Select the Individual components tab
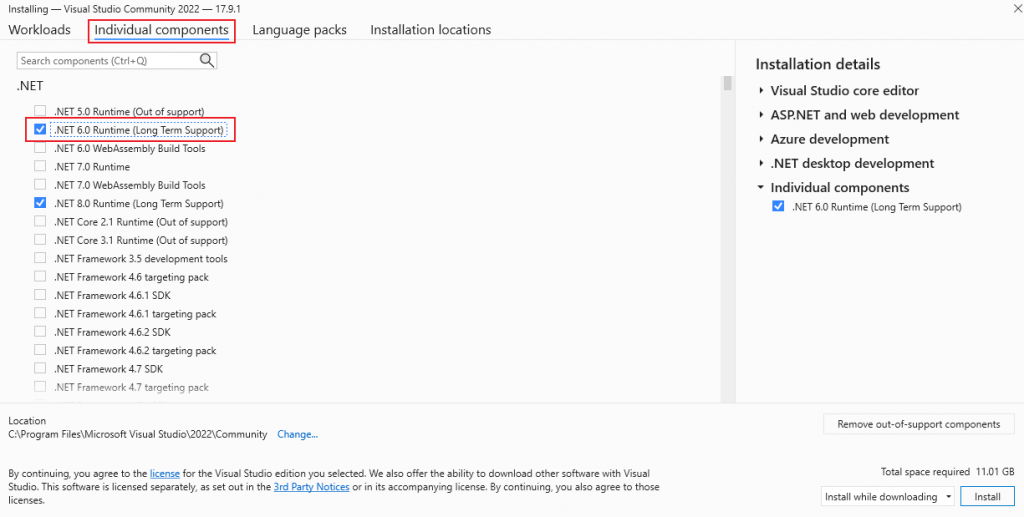 [x=161, y=30]
